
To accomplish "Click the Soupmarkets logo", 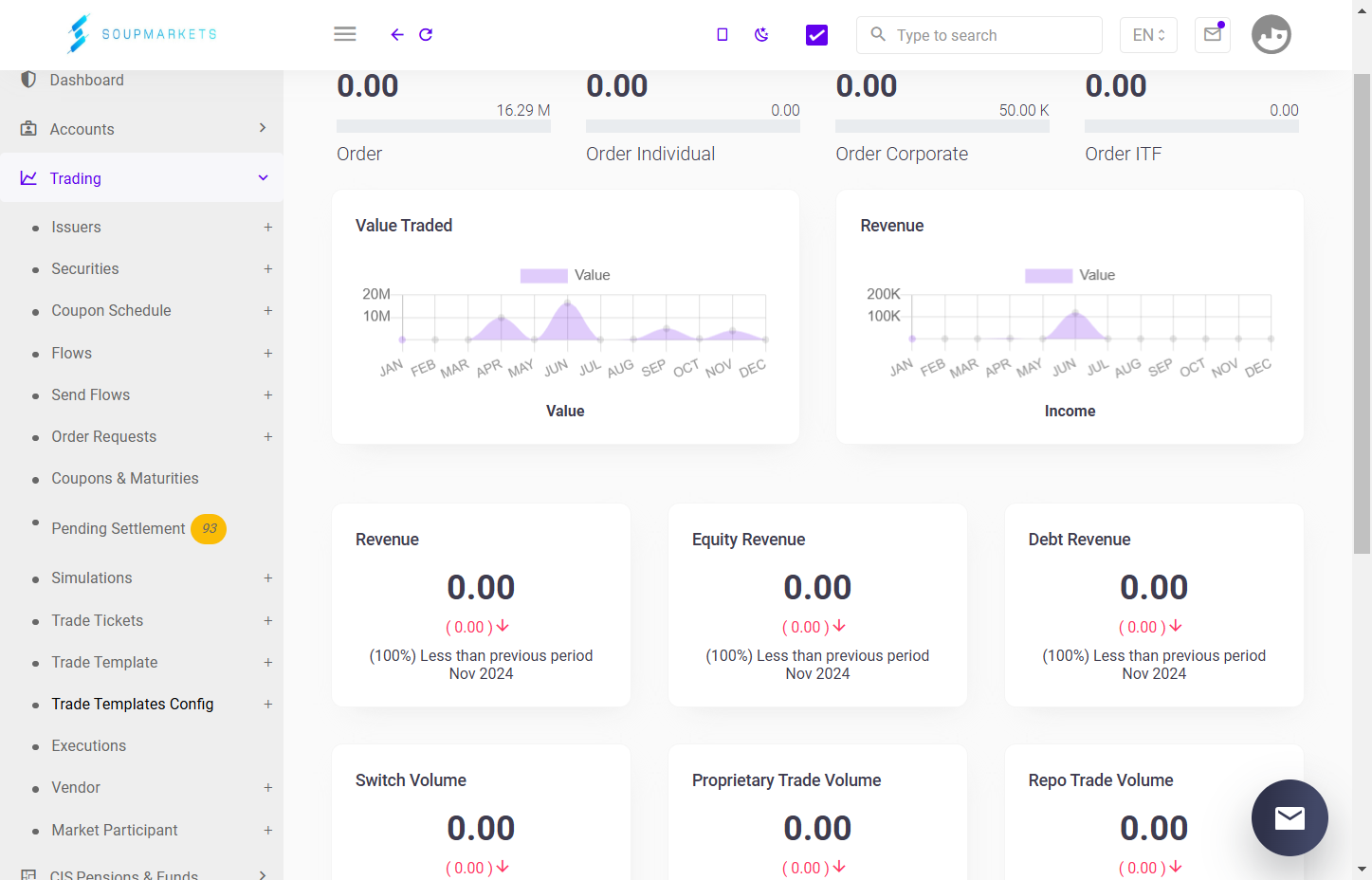I will click(142, 34).
